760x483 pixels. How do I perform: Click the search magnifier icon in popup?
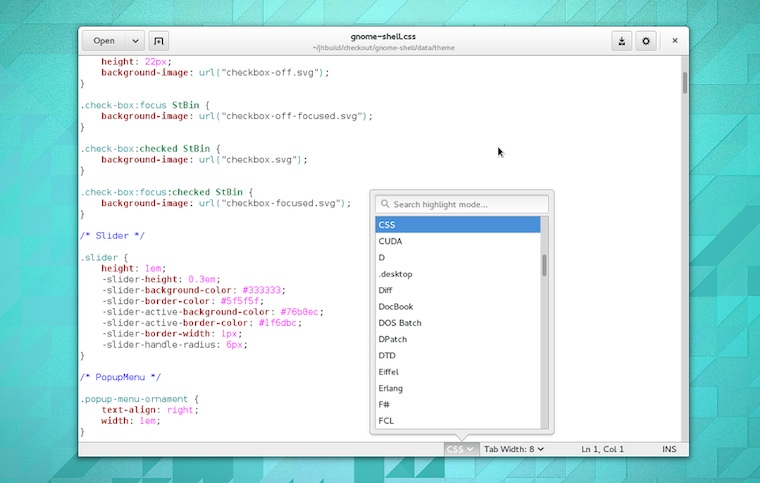[x=385, y=204]
